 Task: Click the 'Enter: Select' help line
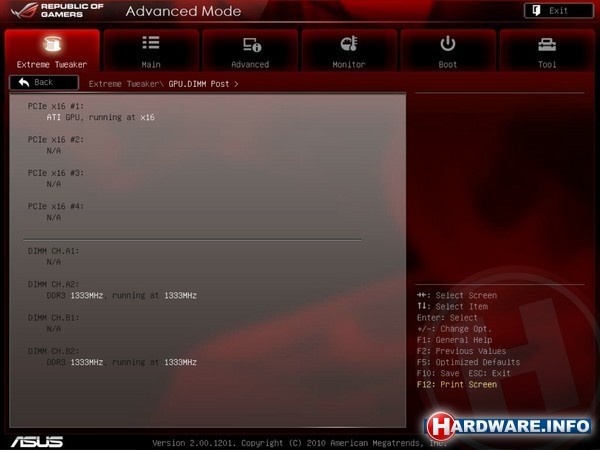pos(447,318)
